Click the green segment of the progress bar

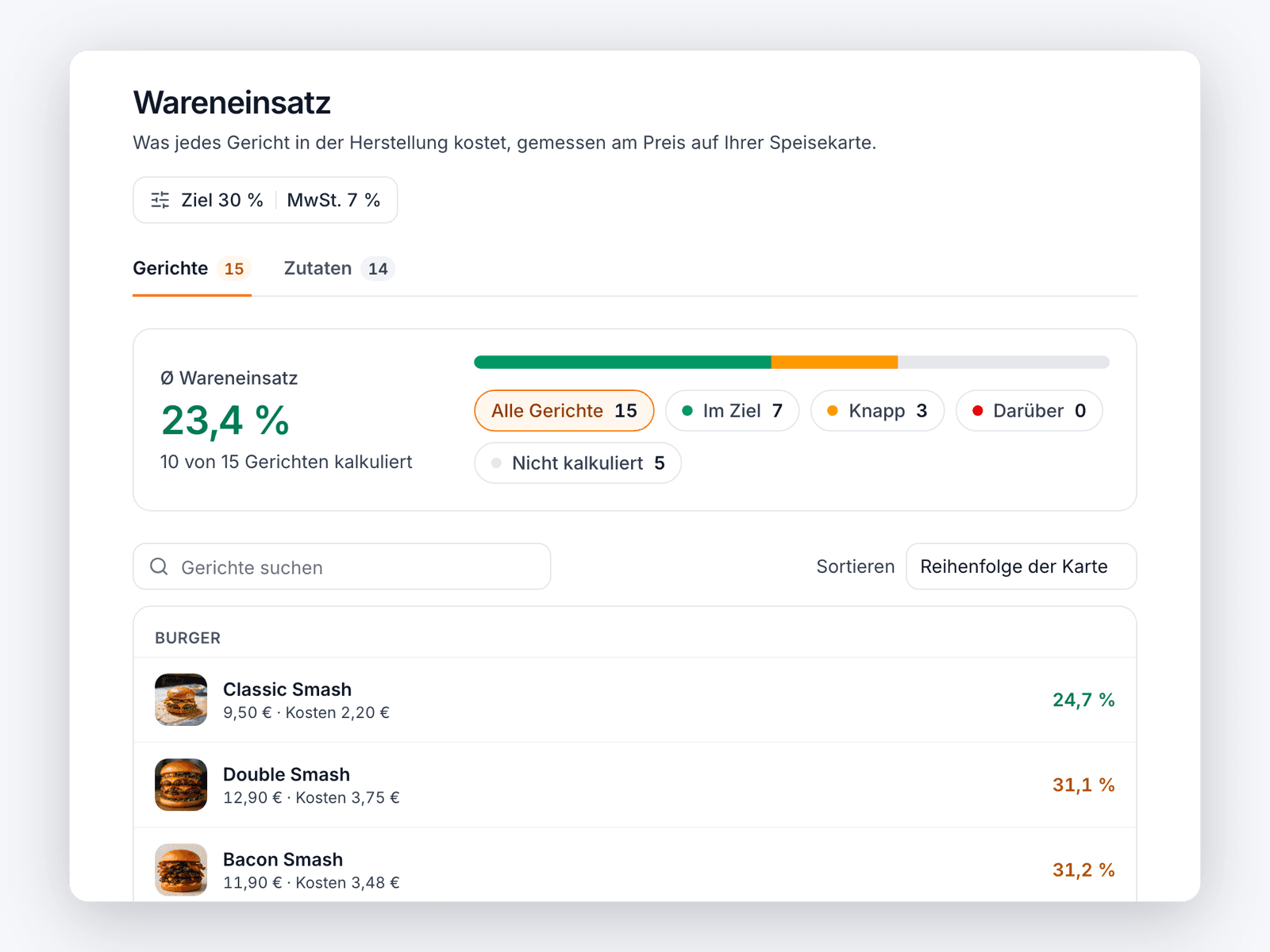622,363
